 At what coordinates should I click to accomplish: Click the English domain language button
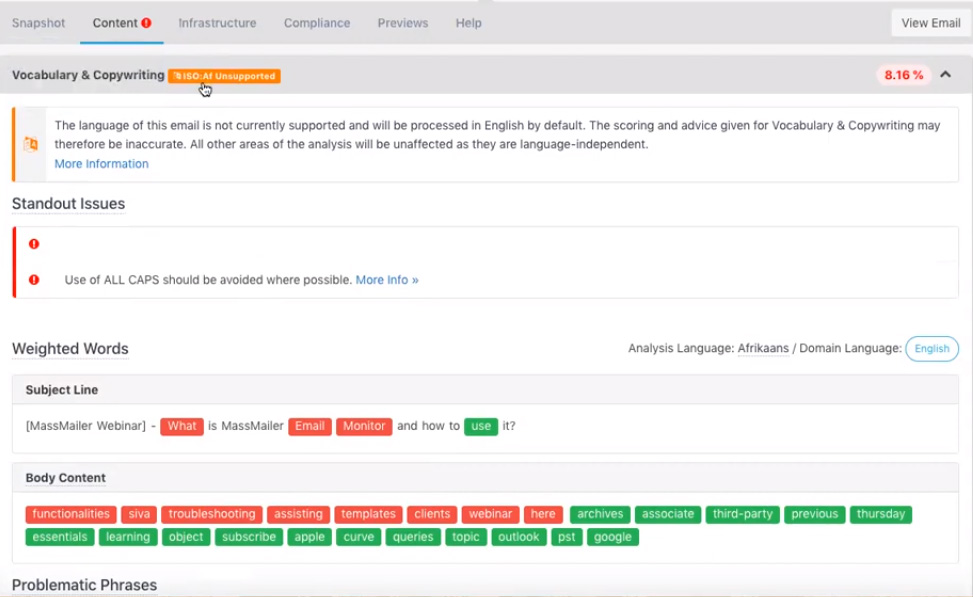coord(932,348)
